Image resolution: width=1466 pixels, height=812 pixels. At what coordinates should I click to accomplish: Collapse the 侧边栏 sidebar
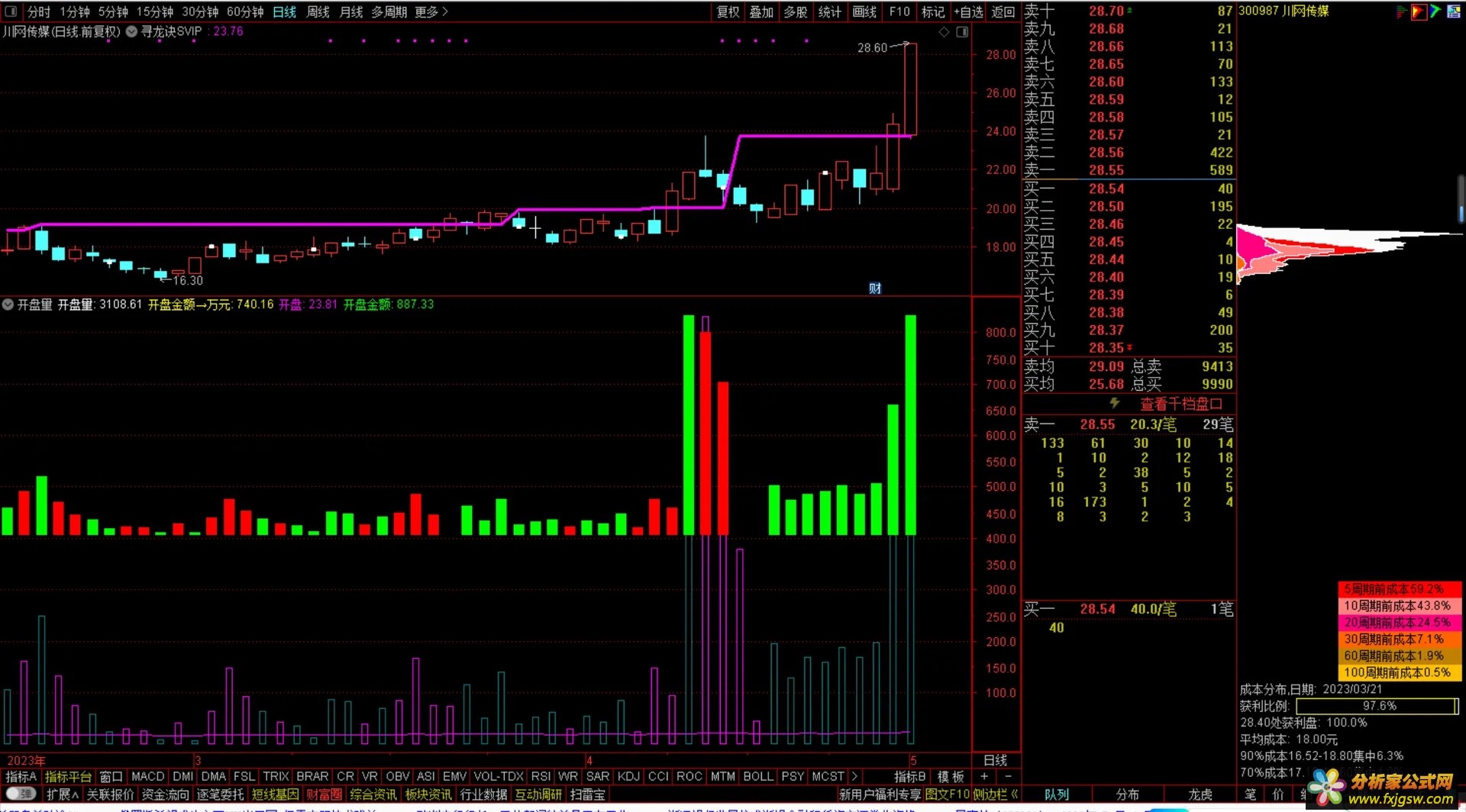coord(996,794)
